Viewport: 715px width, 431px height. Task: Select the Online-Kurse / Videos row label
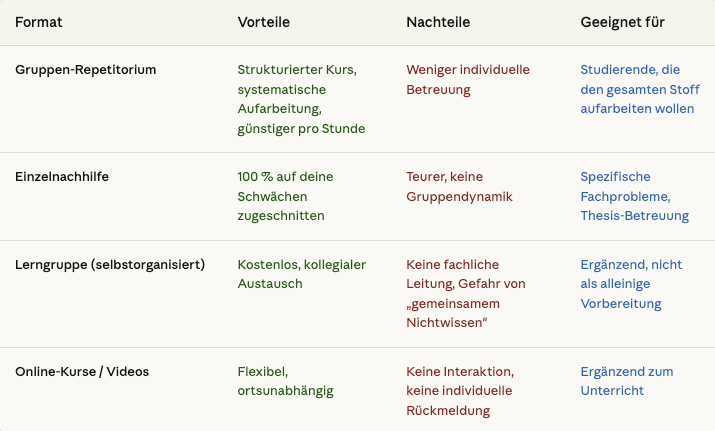click(x=82, y=372)
